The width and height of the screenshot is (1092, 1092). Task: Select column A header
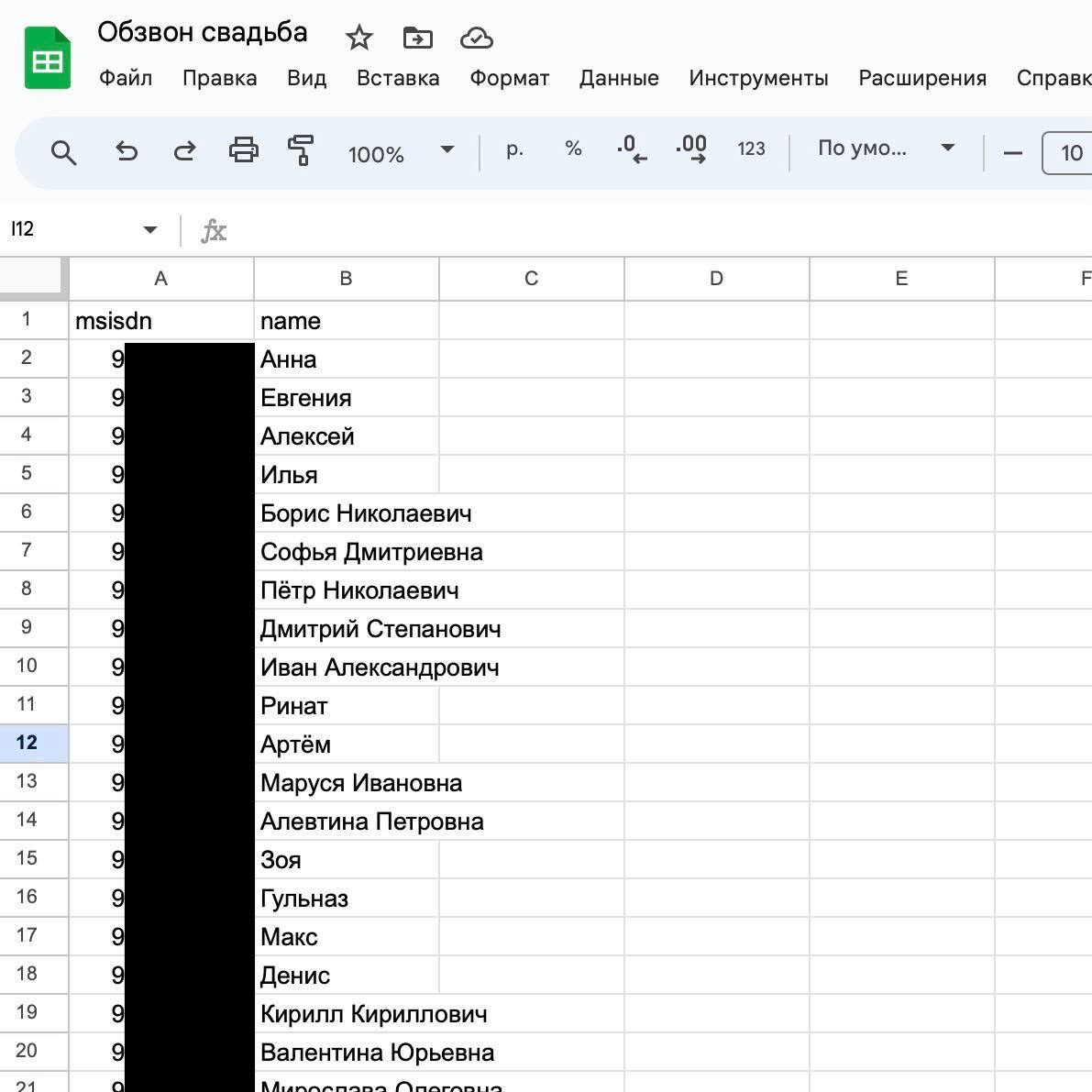161,279
